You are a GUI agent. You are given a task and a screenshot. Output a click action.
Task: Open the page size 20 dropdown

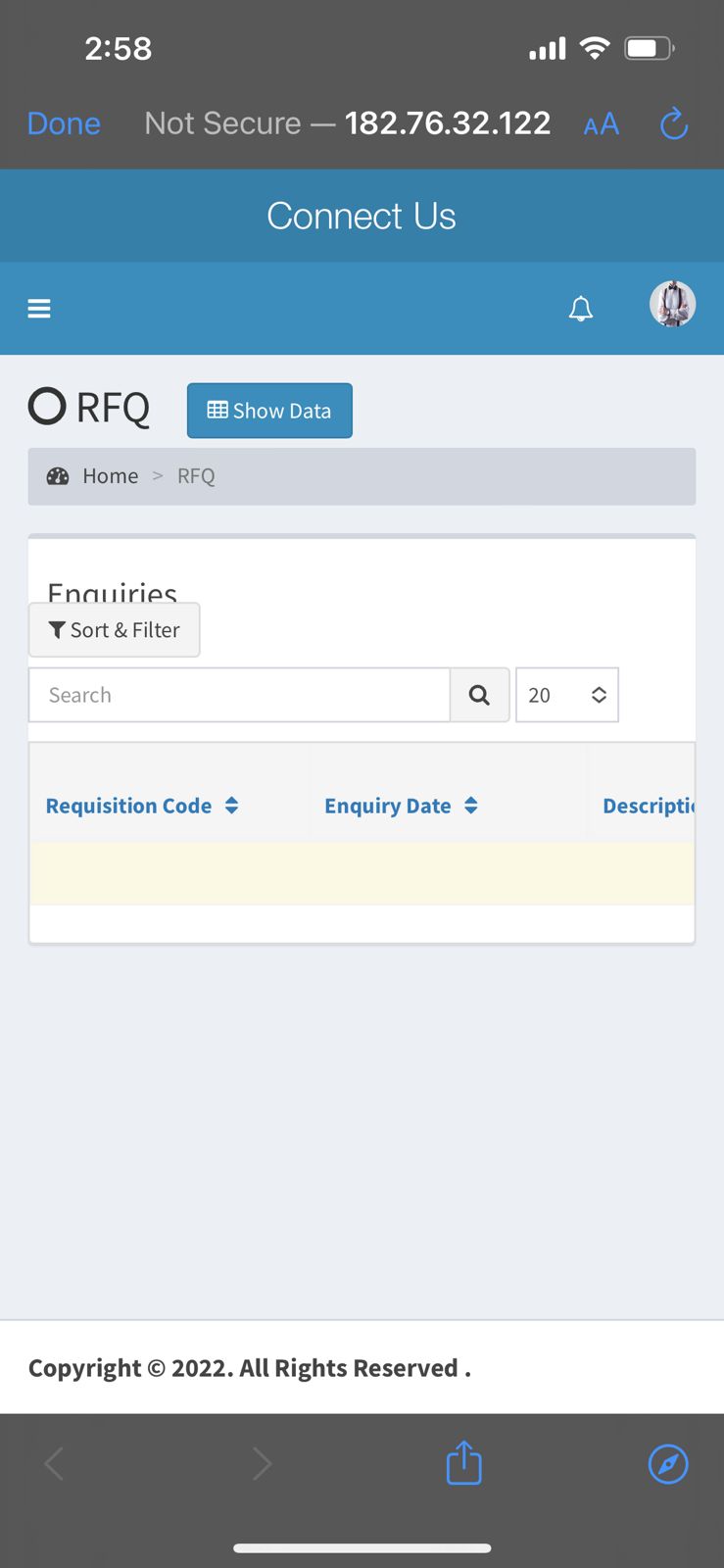567,695
